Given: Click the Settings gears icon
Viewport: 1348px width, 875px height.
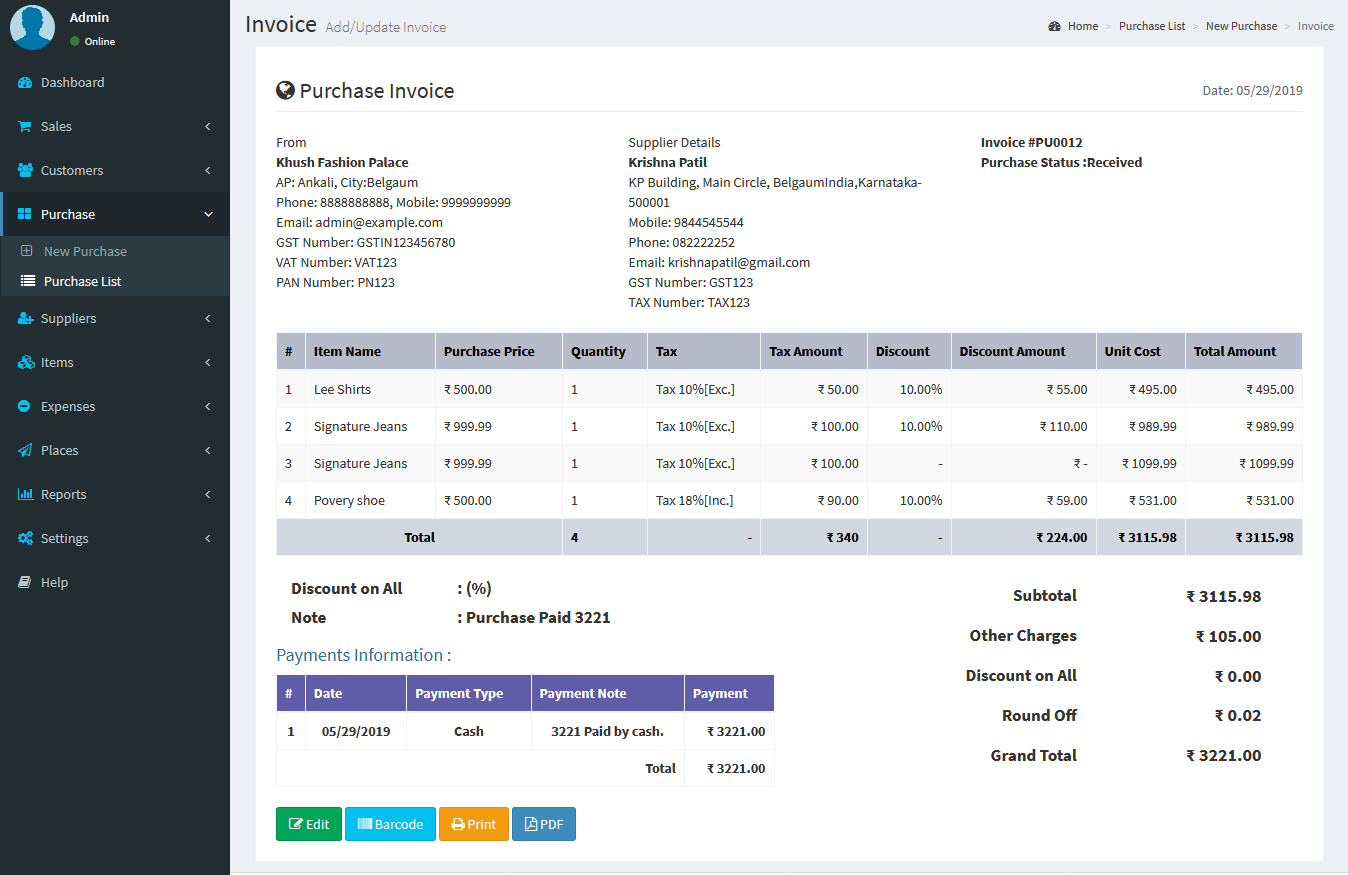Looking at the screenshot, I should (x=25, y=539).
